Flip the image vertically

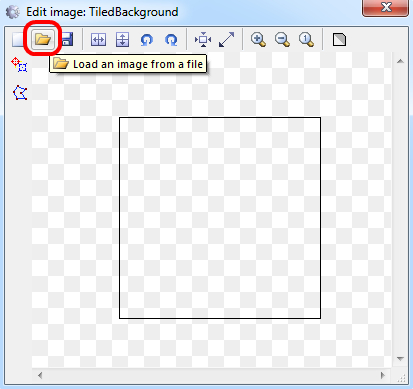point(123,40)
